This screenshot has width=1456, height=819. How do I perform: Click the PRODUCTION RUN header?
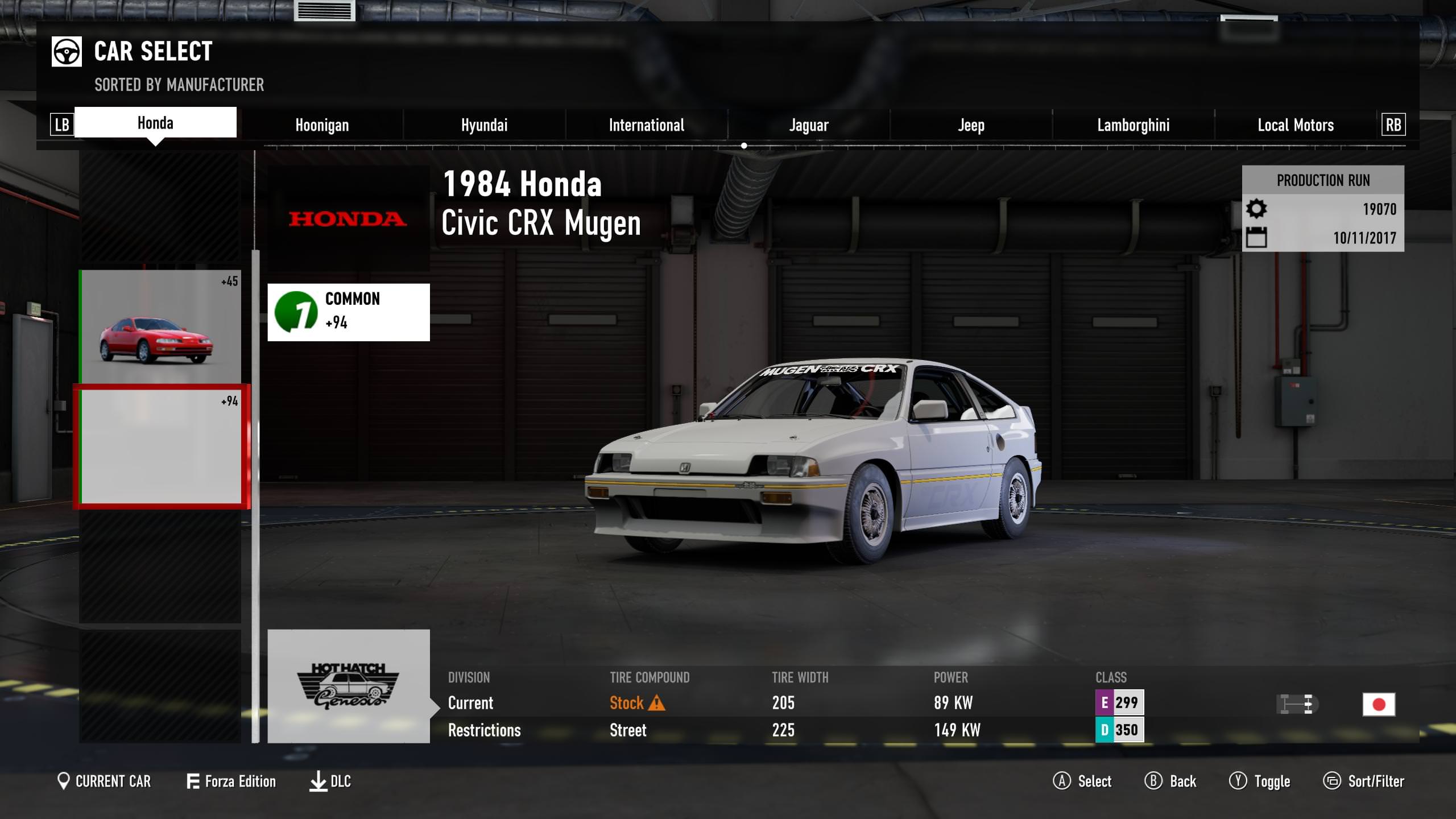pos(1323,180)
